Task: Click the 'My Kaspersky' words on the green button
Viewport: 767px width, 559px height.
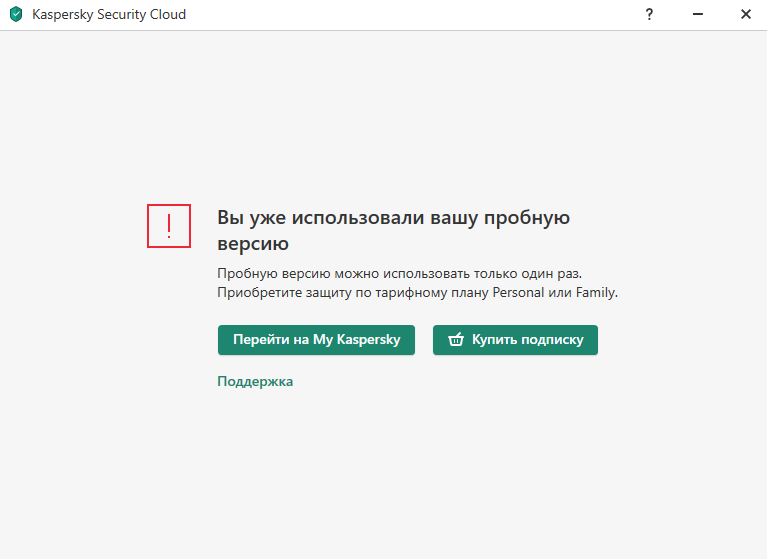Action: (356, 340)
